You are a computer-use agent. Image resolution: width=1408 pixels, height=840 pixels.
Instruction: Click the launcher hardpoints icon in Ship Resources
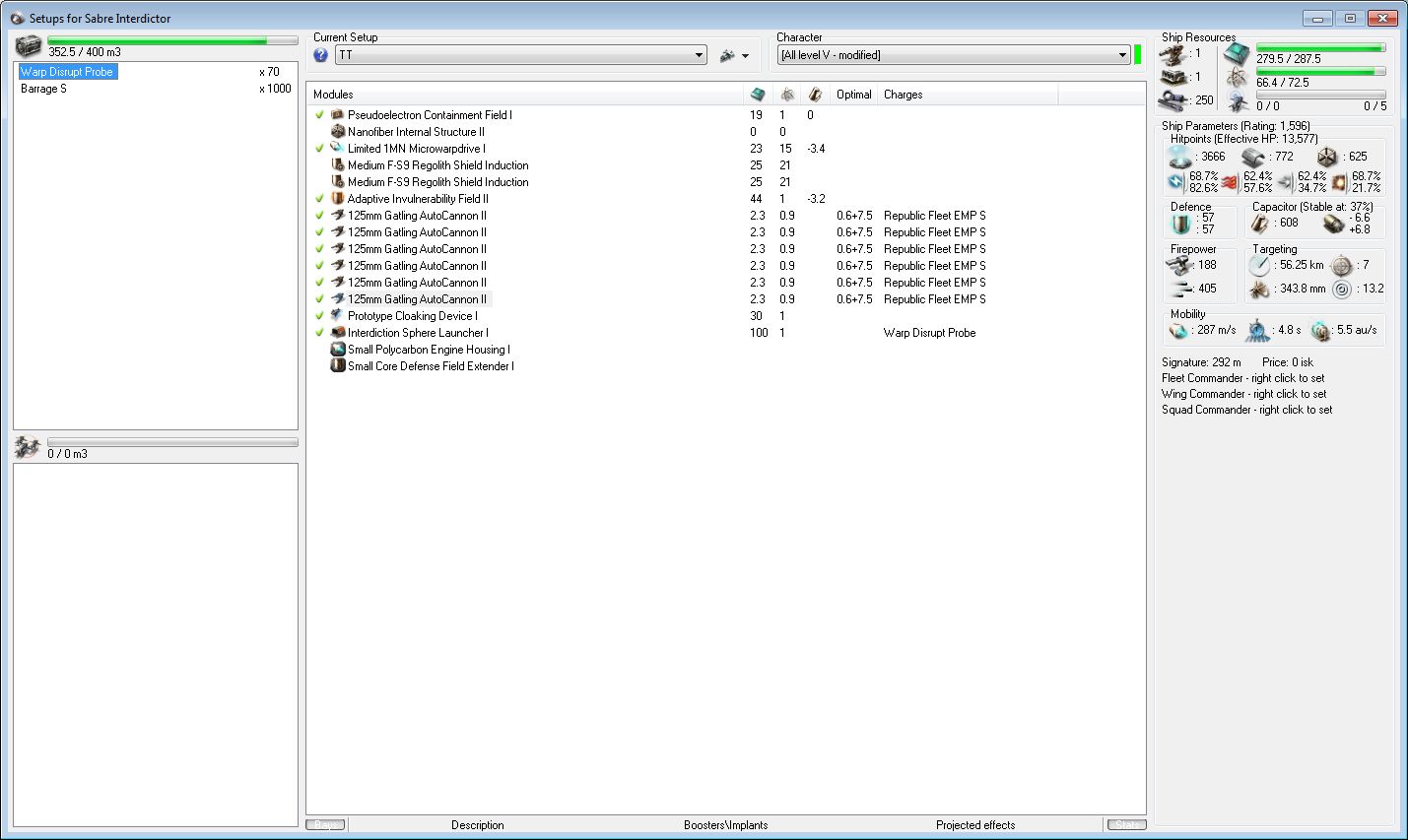pos(1173,78)
